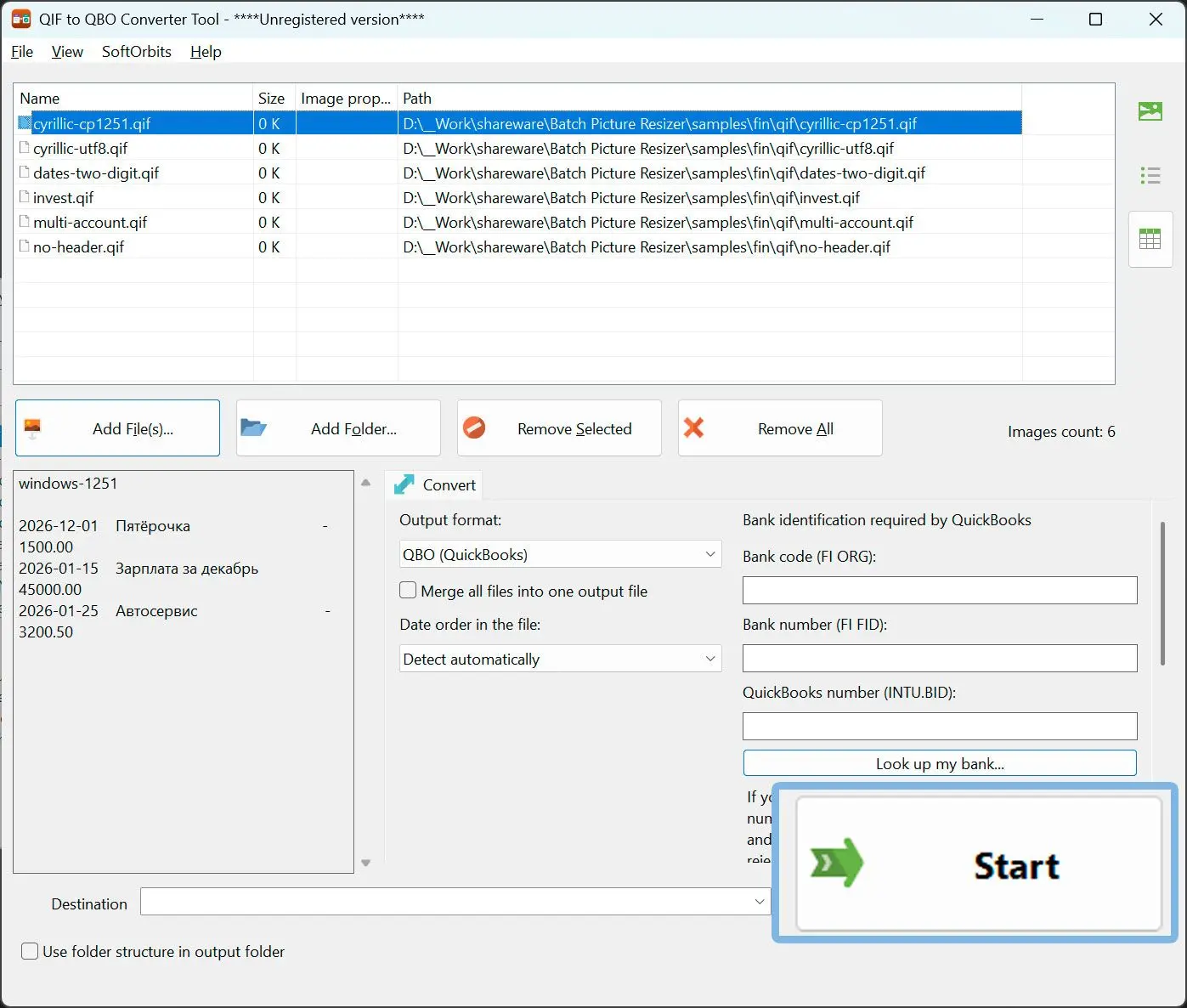The height and width of the screenshot is (1008, 1187).
Task: Open the Date order dropdown
Action: coord(560,659)
